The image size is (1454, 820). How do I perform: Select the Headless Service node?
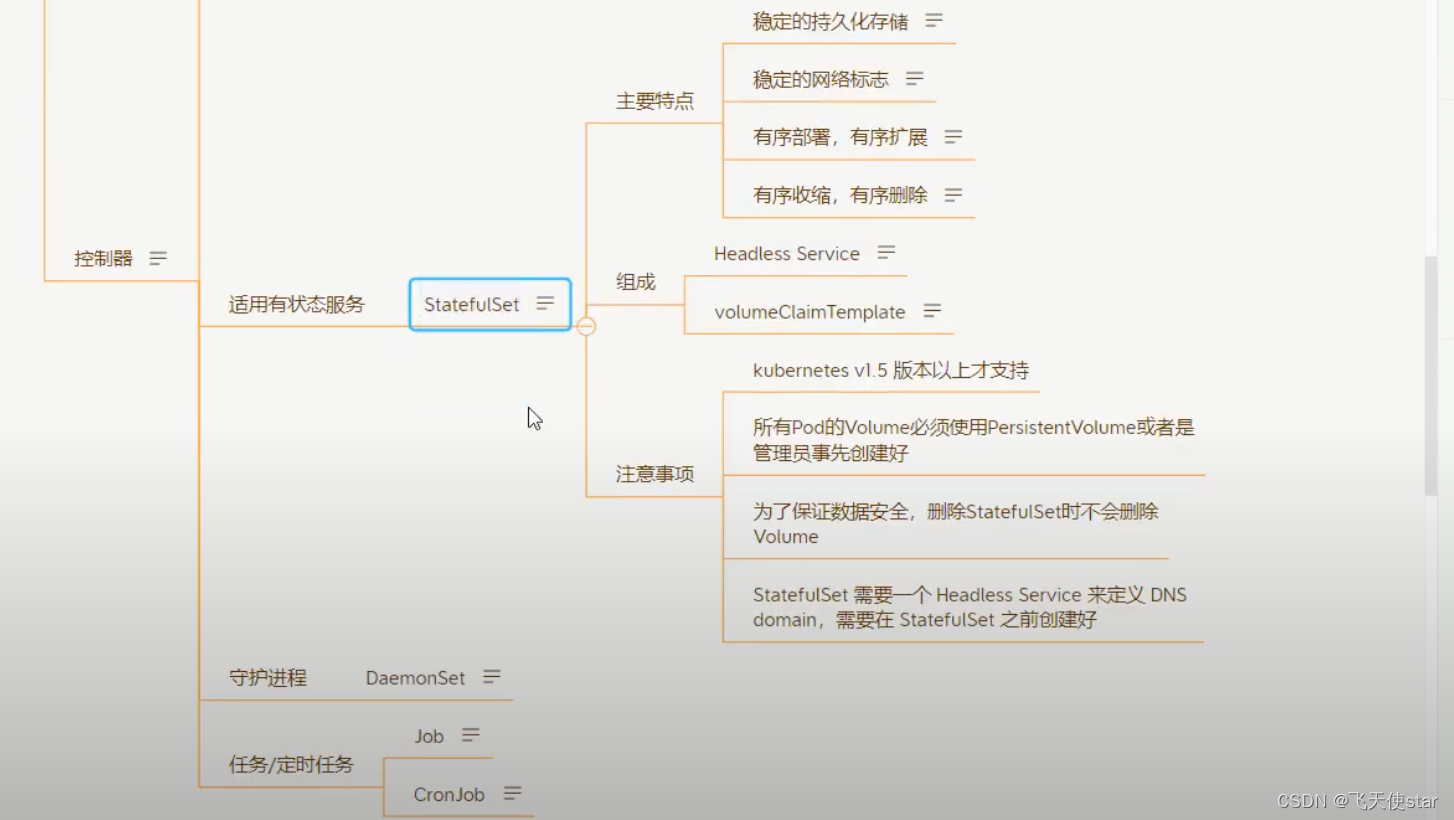pos(787,254)
